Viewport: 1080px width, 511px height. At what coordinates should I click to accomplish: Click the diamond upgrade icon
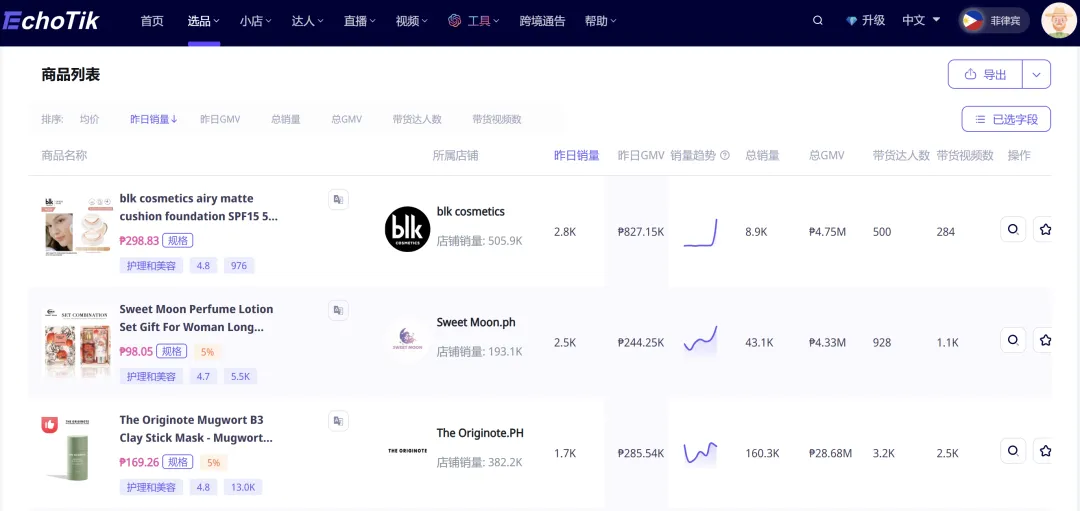tap(852, 21)
